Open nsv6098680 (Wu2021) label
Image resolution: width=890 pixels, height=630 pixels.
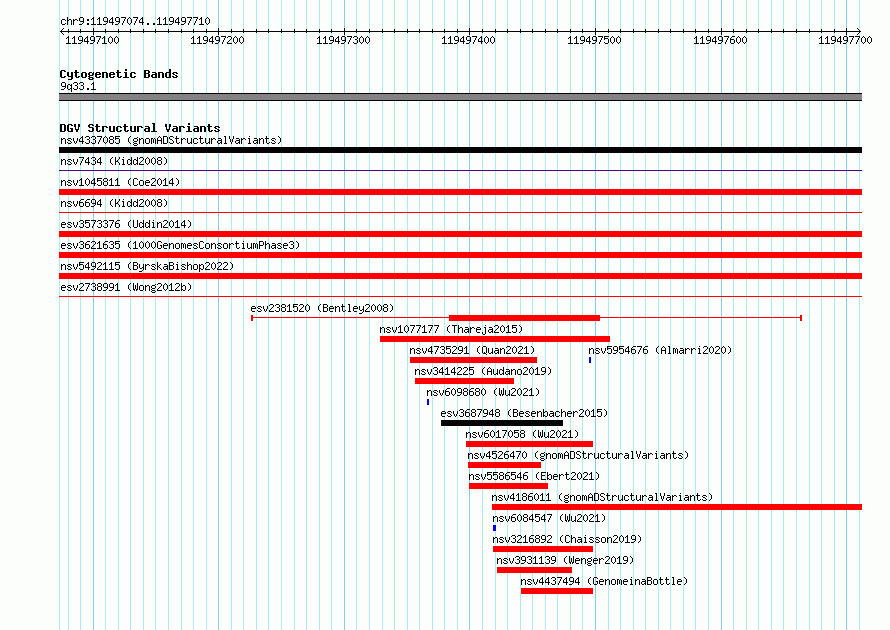point(483,392)
